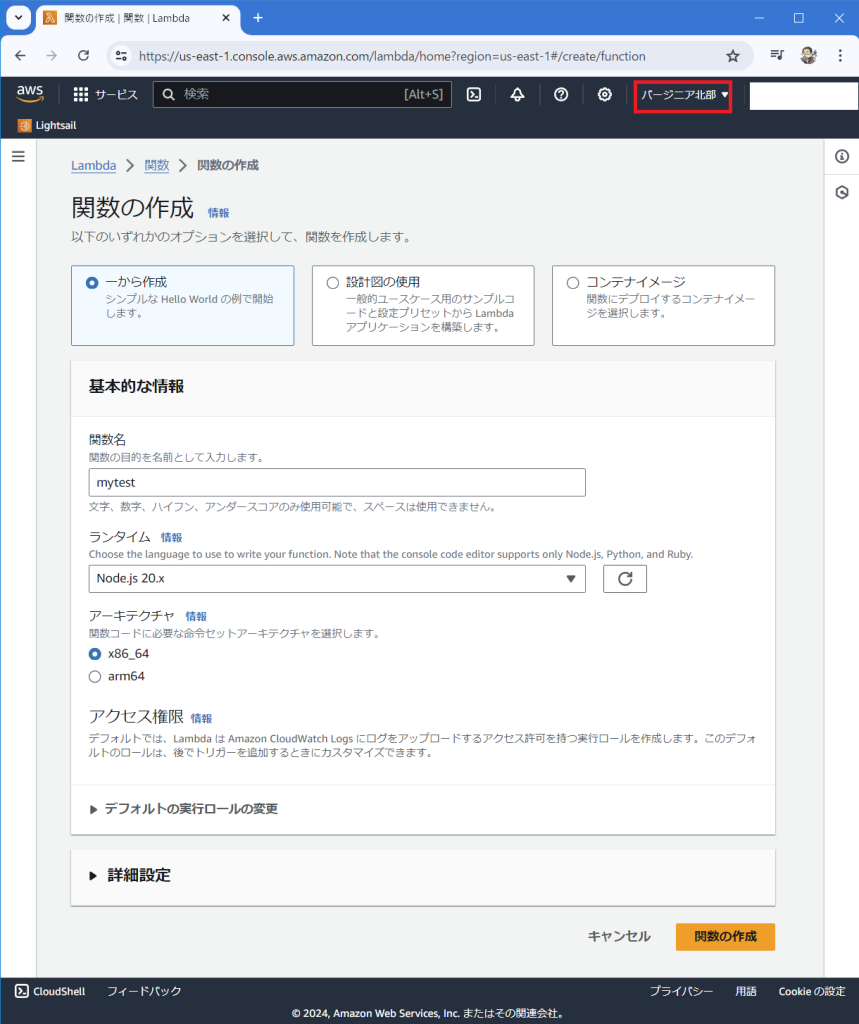This screenshot has height=1024, width=859.
Task: Choose the arm64 architecture radio button
Action: click(x=95, y=676)
